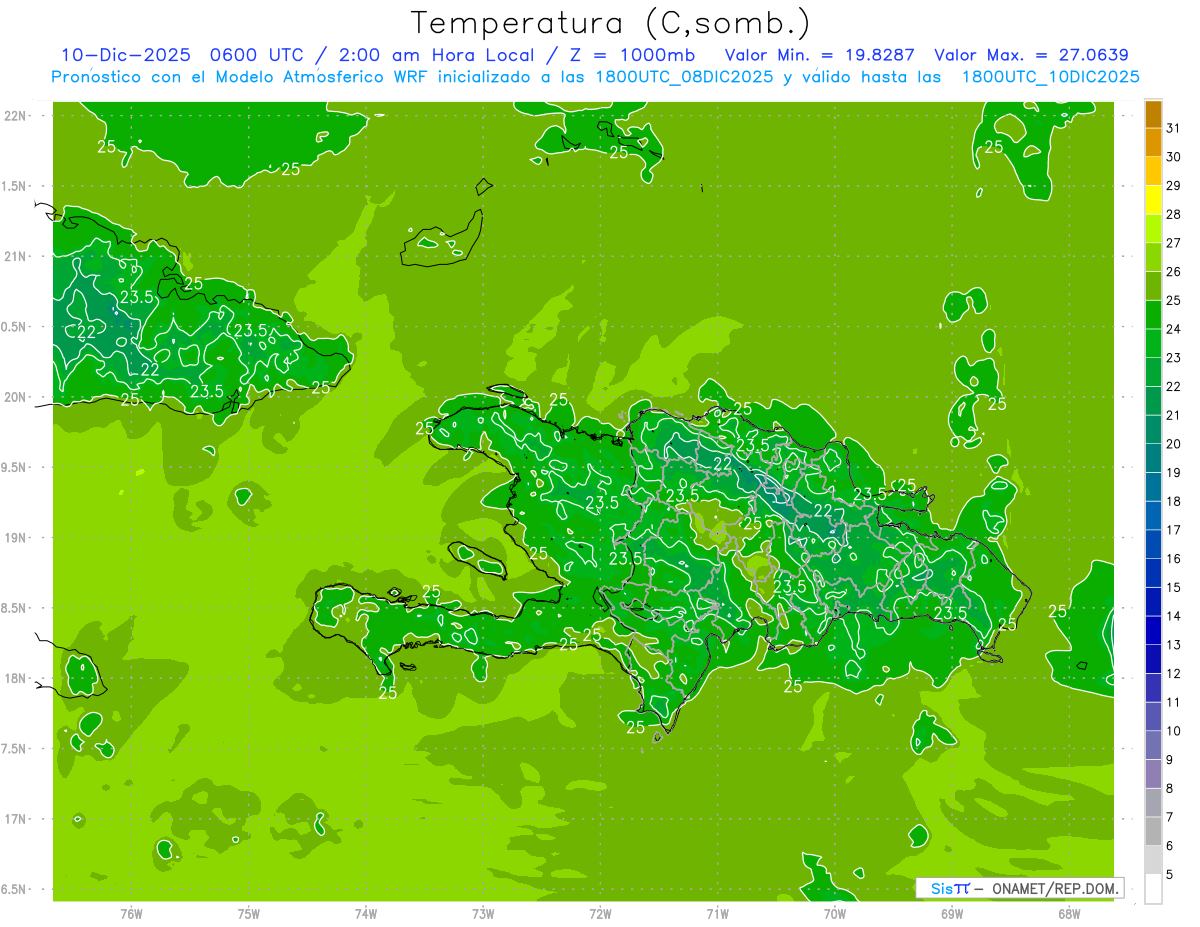Click the "22N" latitude axis label

pyautogui.click(x=15, y=116)
